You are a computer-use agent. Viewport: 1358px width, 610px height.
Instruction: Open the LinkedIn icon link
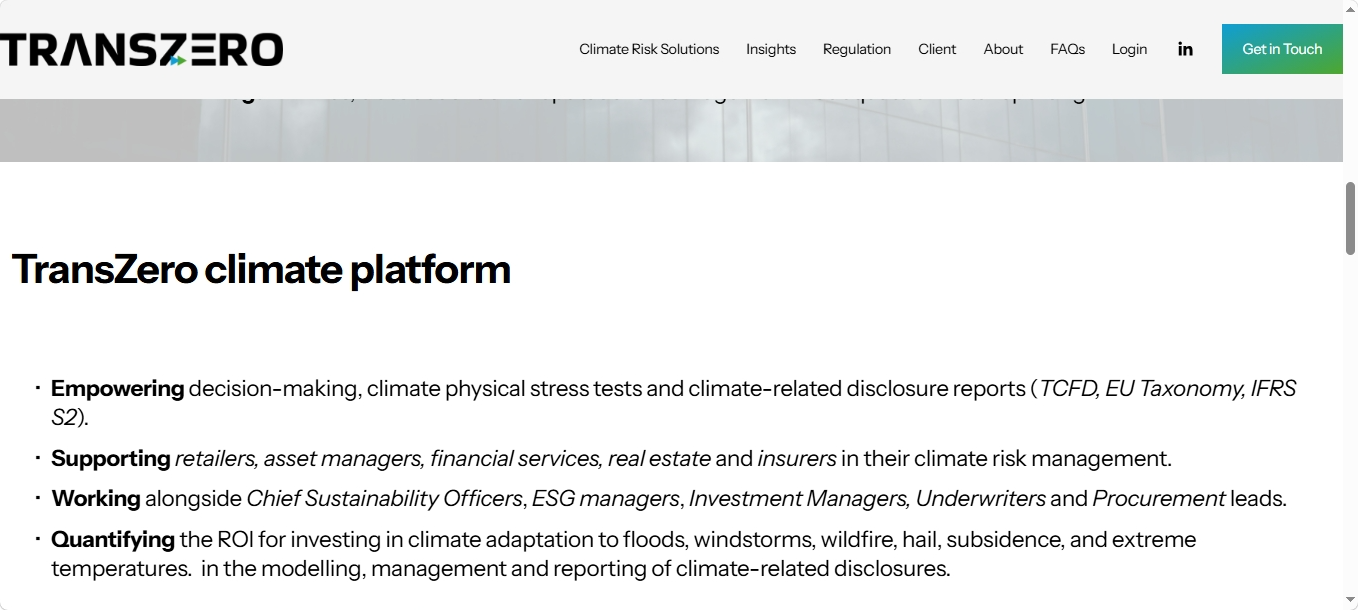pyautogui.click(x=1185, y=49)
